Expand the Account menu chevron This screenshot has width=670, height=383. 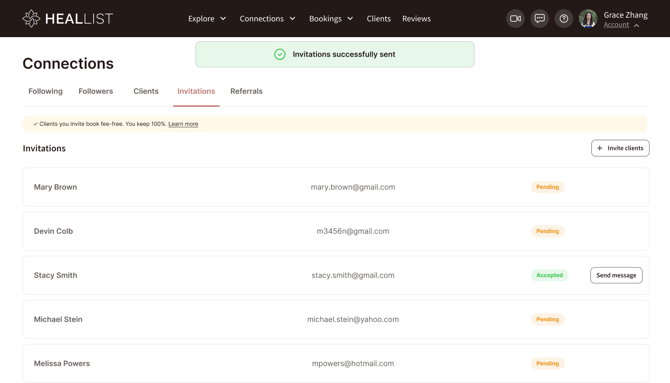(636, 26)
